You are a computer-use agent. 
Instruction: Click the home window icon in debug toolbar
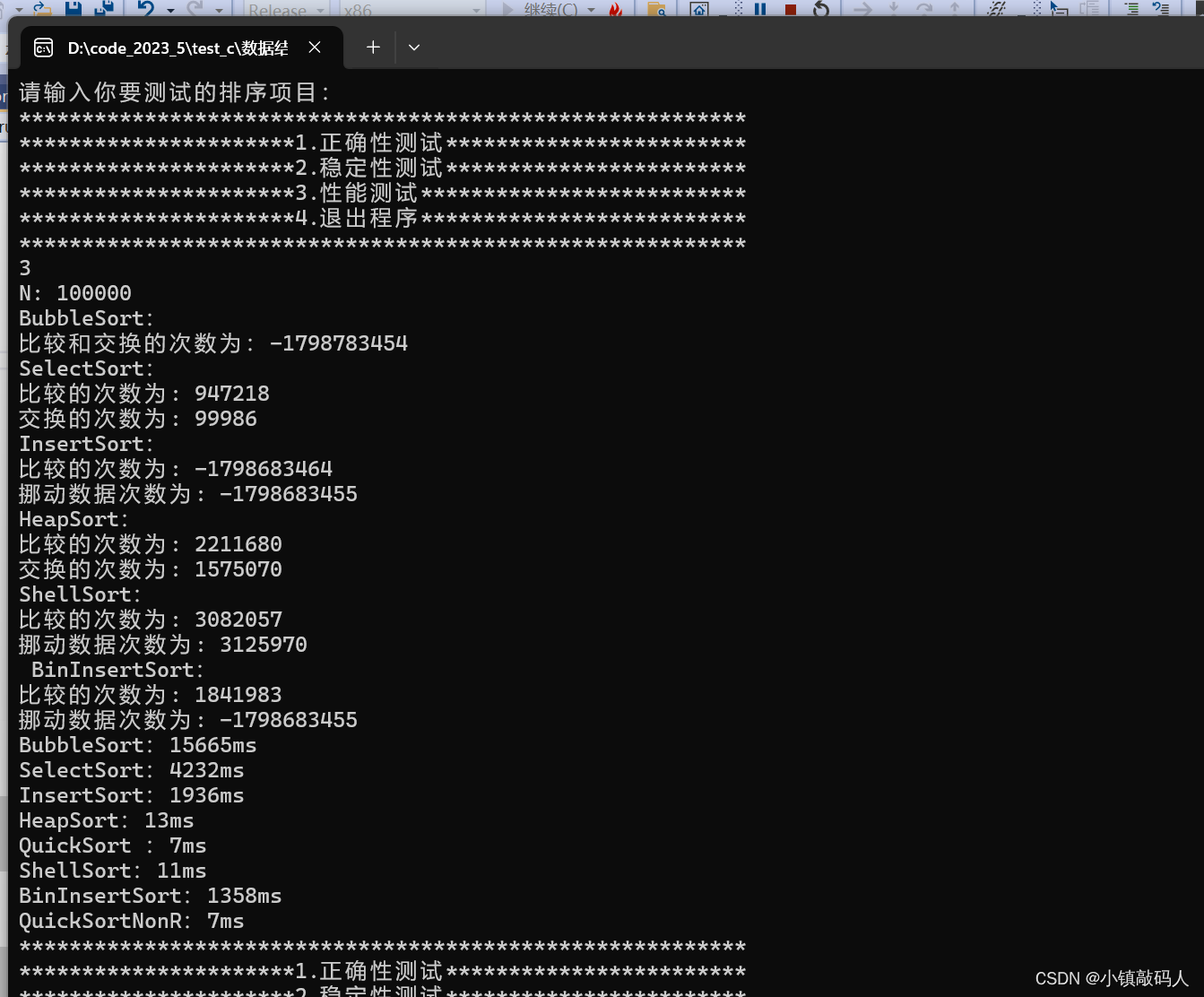699,8
